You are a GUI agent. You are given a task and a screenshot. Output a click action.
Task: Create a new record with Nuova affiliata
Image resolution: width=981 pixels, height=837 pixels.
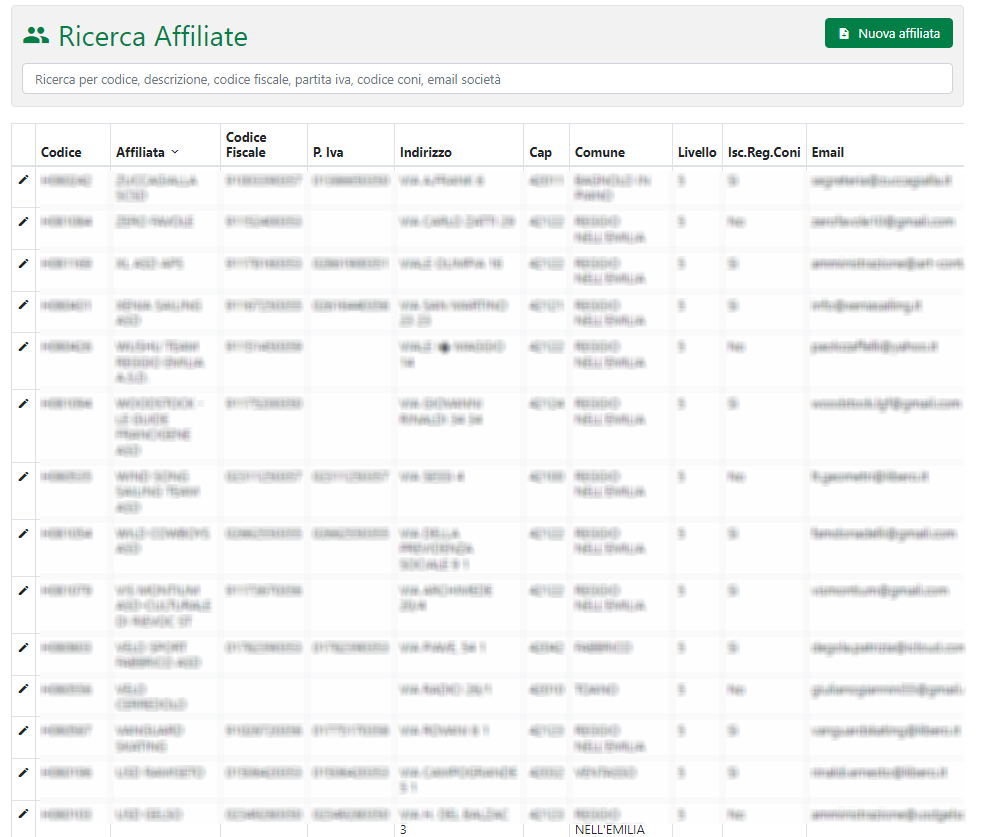pyautogui.click(x=888, y=33)
